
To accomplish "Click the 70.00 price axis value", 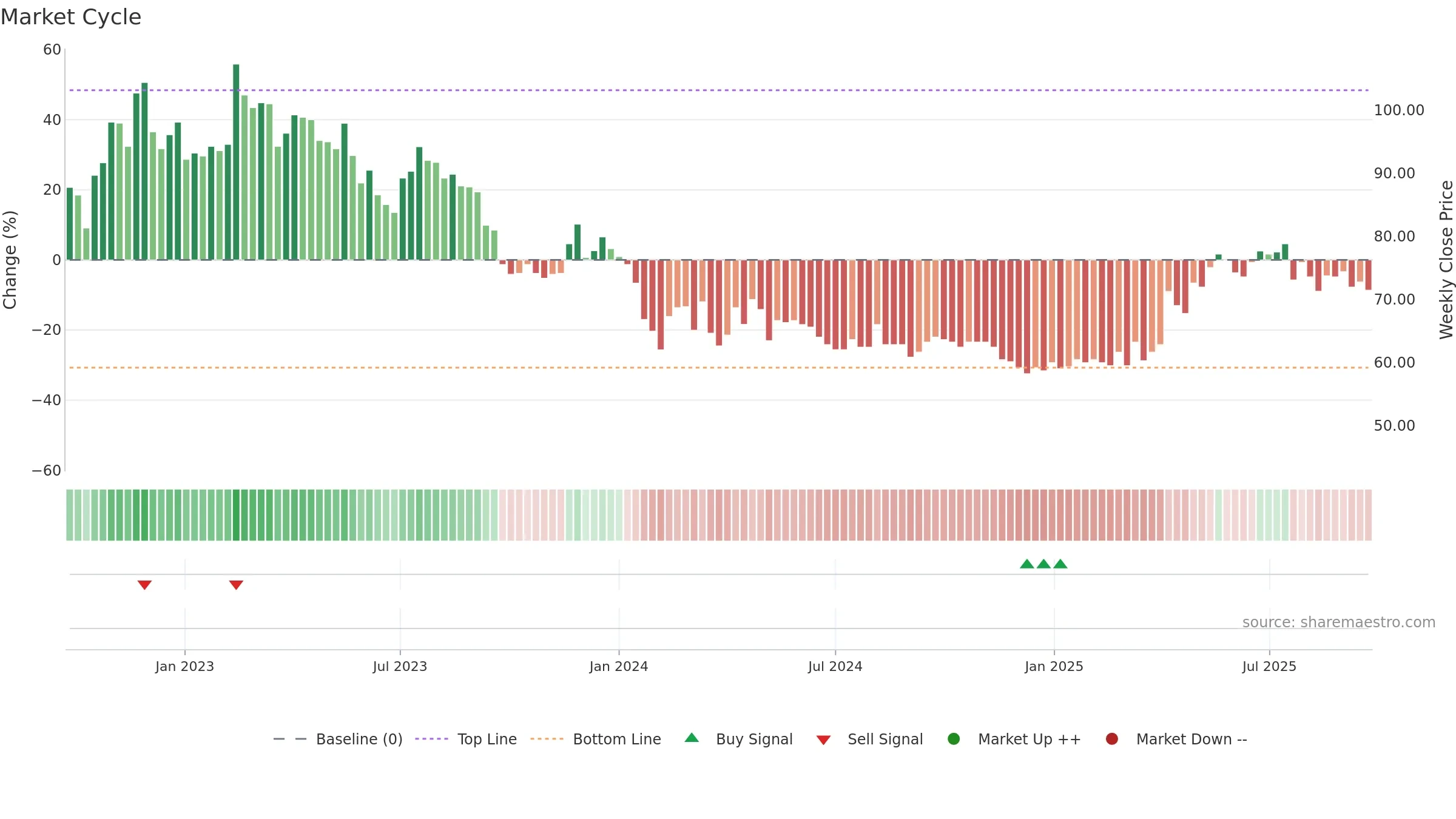I will point(1394,300).
